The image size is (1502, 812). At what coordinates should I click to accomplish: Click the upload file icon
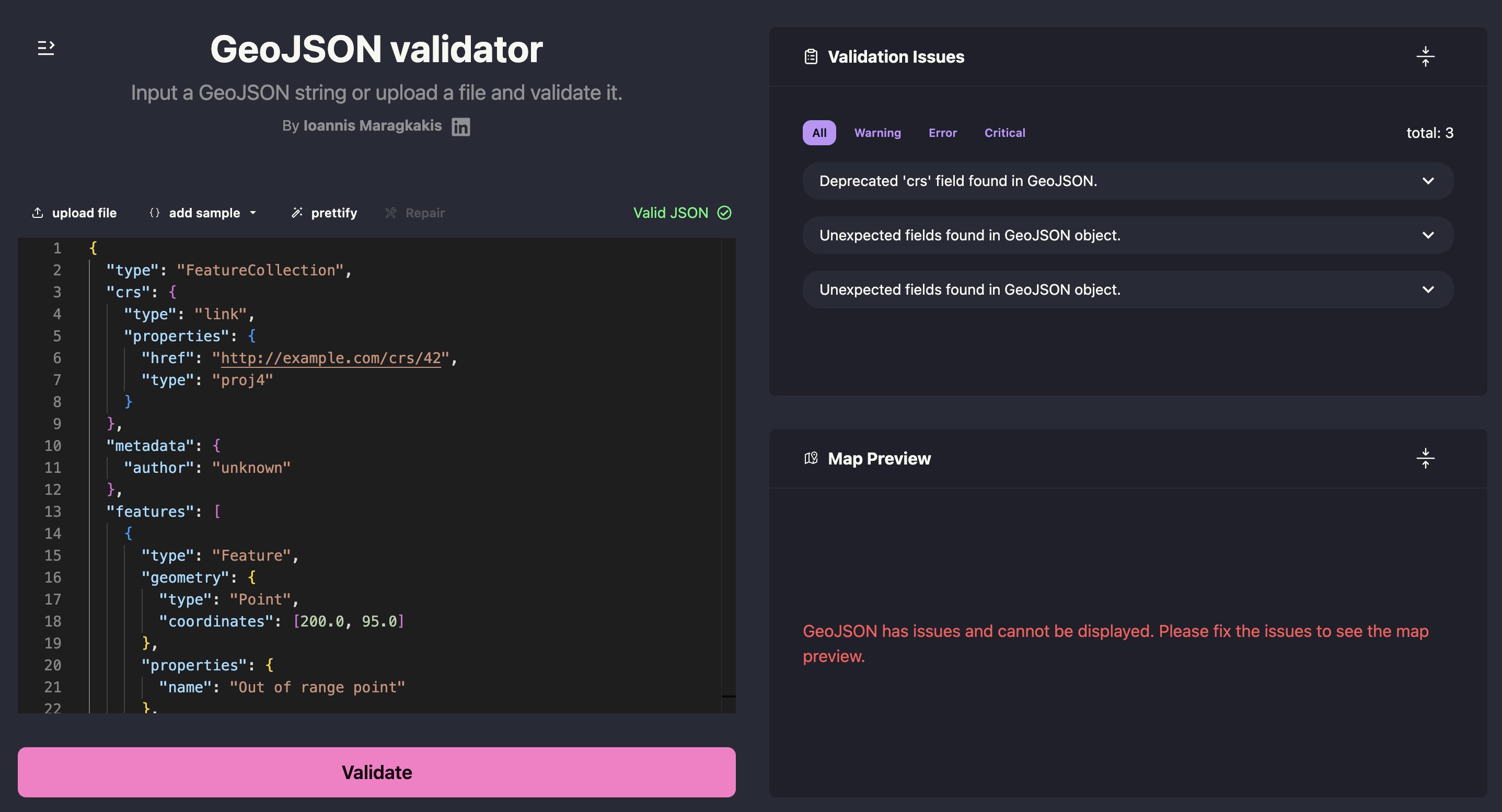(x=37, y=213)
